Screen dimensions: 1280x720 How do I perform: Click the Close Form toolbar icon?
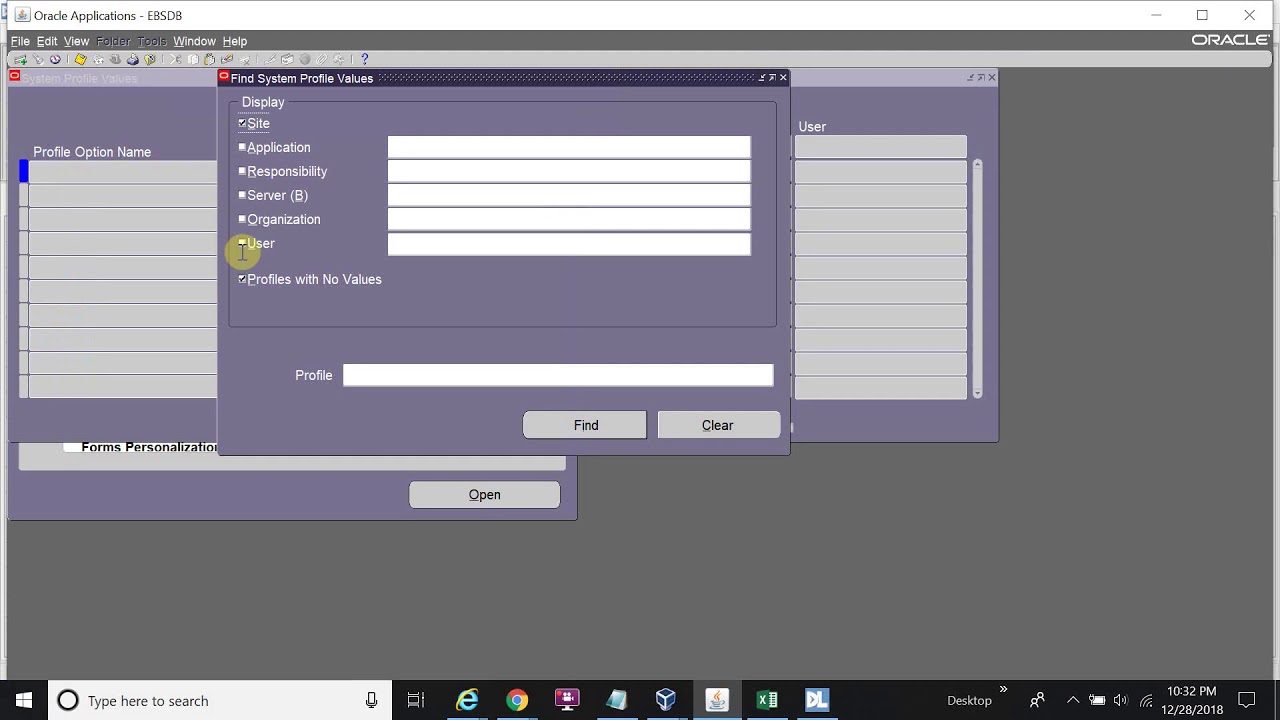click(x=149, y=60)
